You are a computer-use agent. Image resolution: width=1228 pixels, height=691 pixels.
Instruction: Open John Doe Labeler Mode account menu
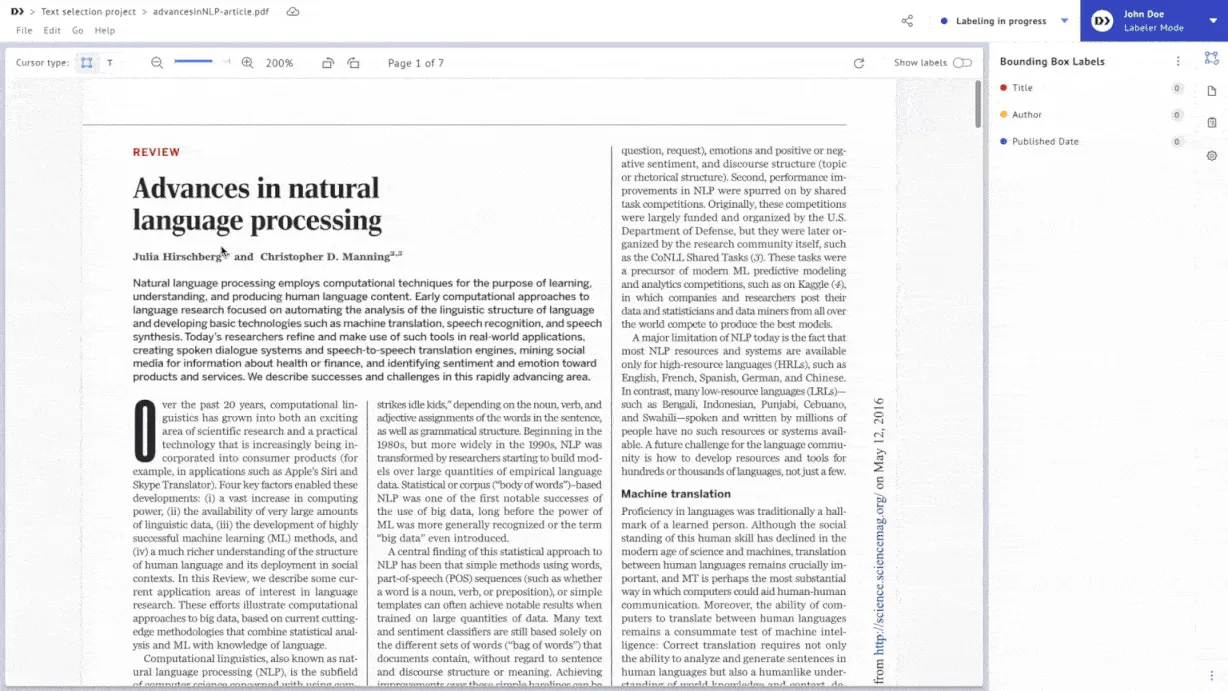[1154, 21]
